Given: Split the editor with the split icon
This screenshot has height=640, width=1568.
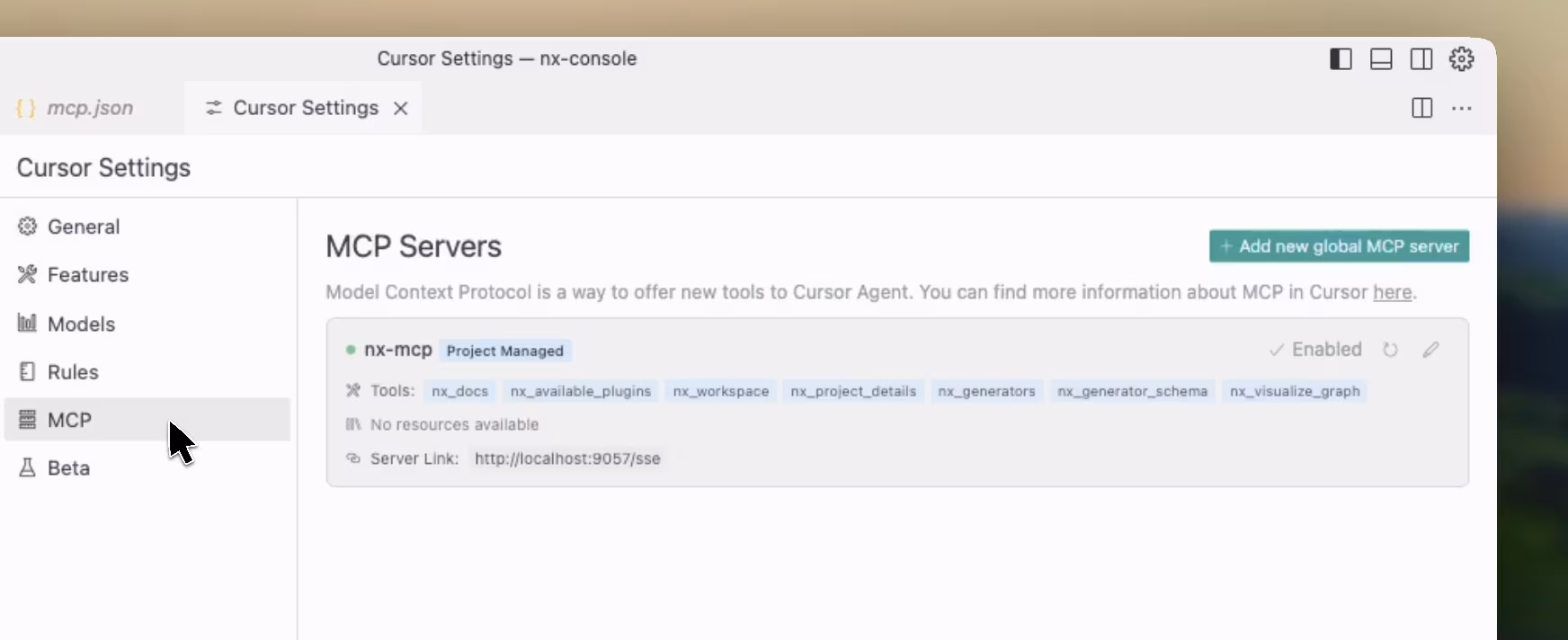Looking at the screenshot, I should (1421, 109).
